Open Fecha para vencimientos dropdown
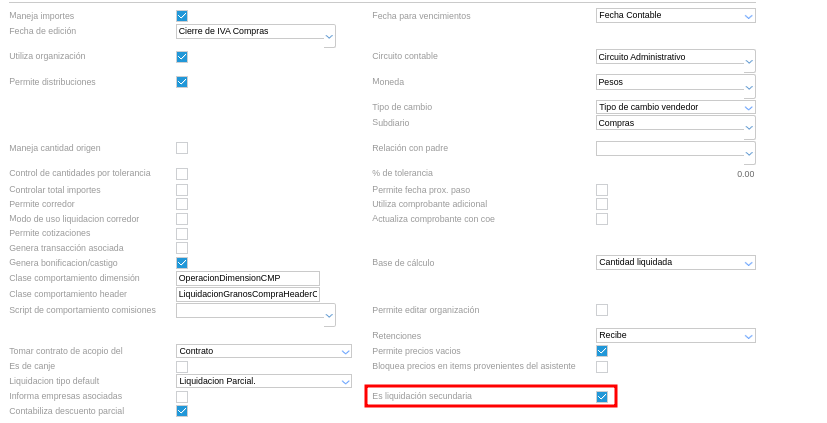 click(749, 16)
